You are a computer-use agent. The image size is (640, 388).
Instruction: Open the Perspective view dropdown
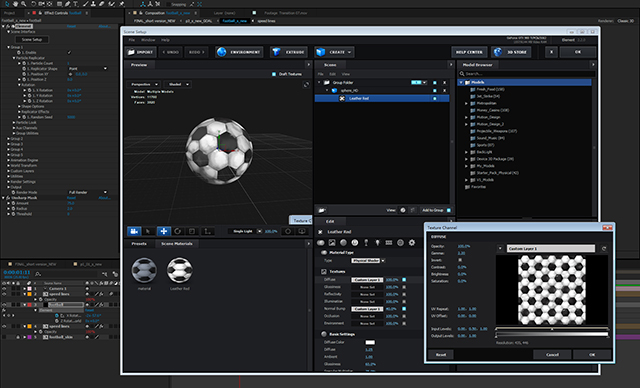144,84
